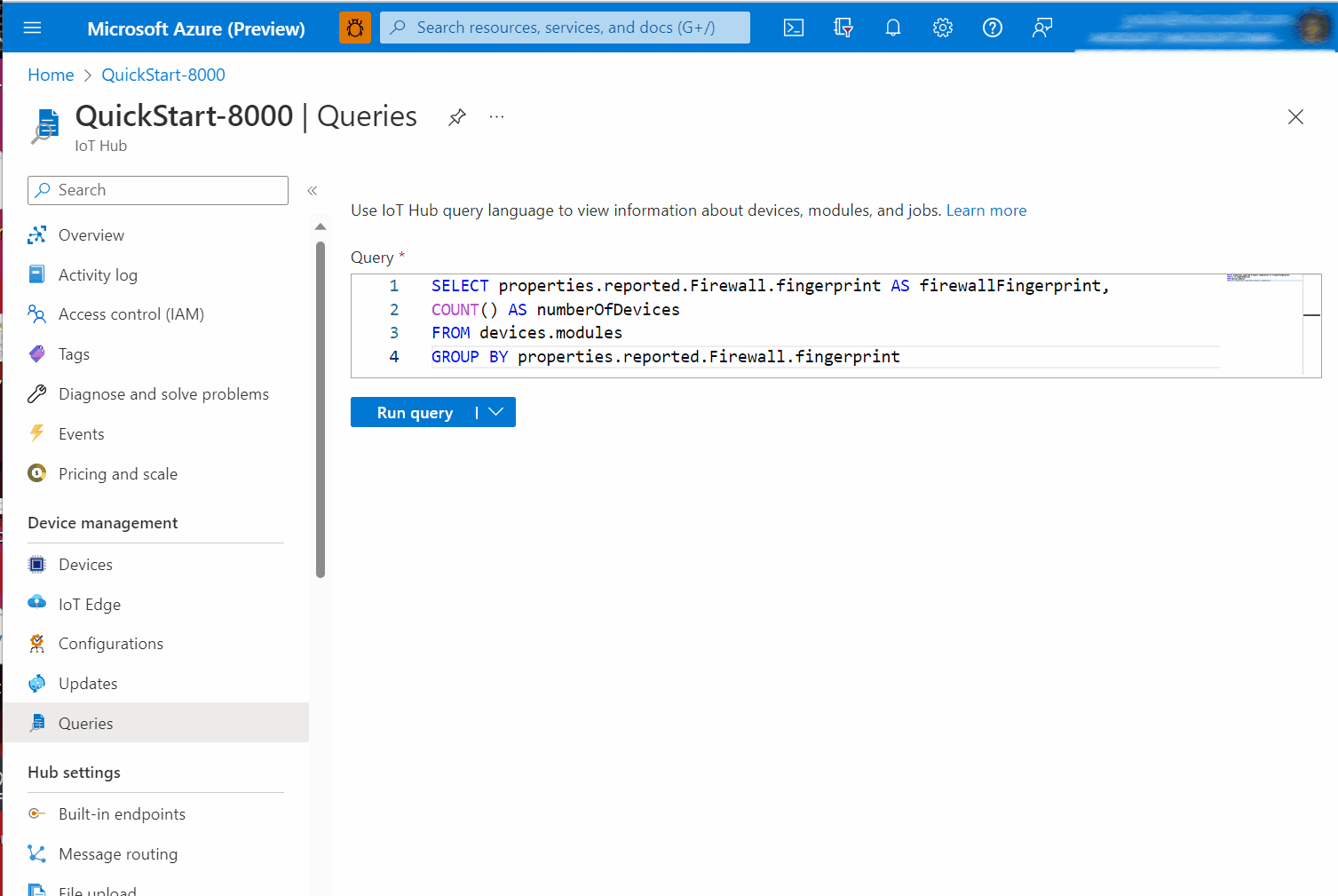This screenshot has height=896, width=1338.
Task: Open Built-in endpoints settings
Action: 122,814
